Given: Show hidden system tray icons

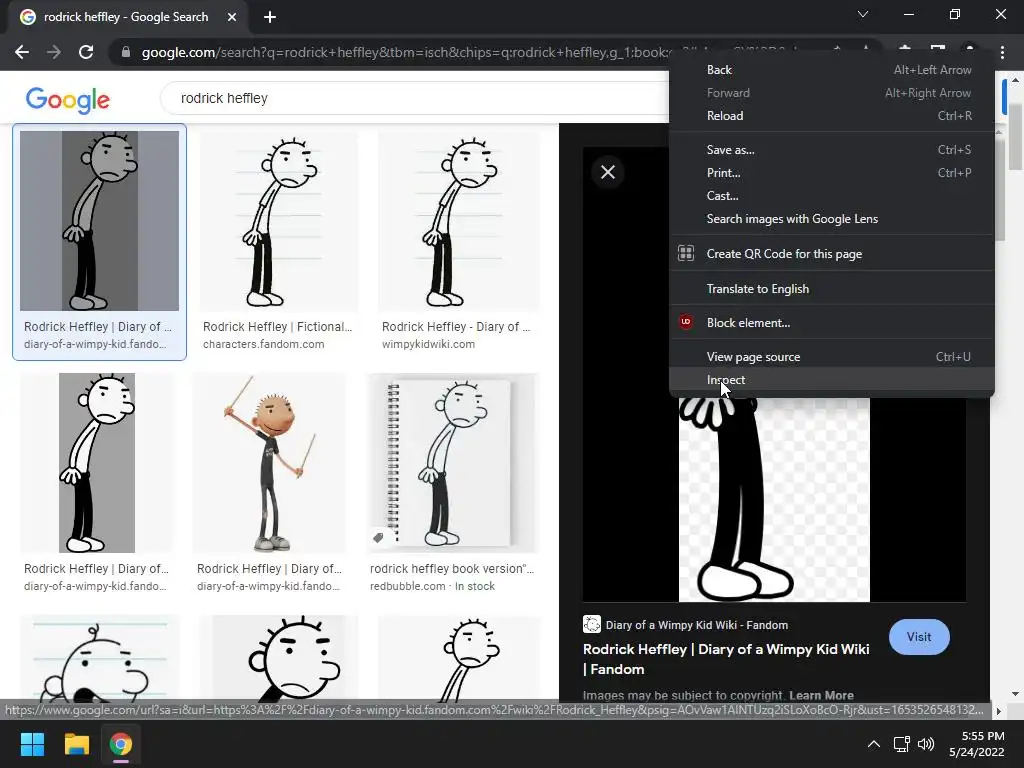Looking at the screenshot, I should click(873, 744).
